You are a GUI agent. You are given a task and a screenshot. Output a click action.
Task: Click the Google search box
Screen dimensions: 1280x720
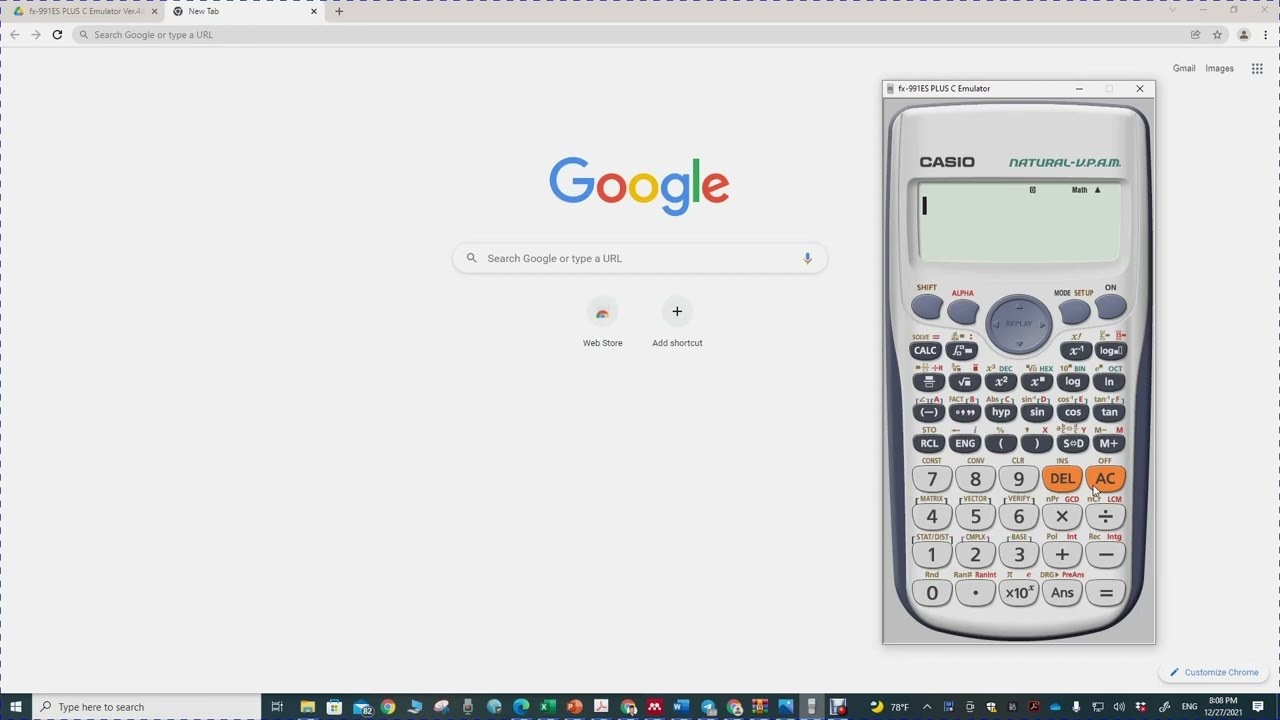coord(640,258)
